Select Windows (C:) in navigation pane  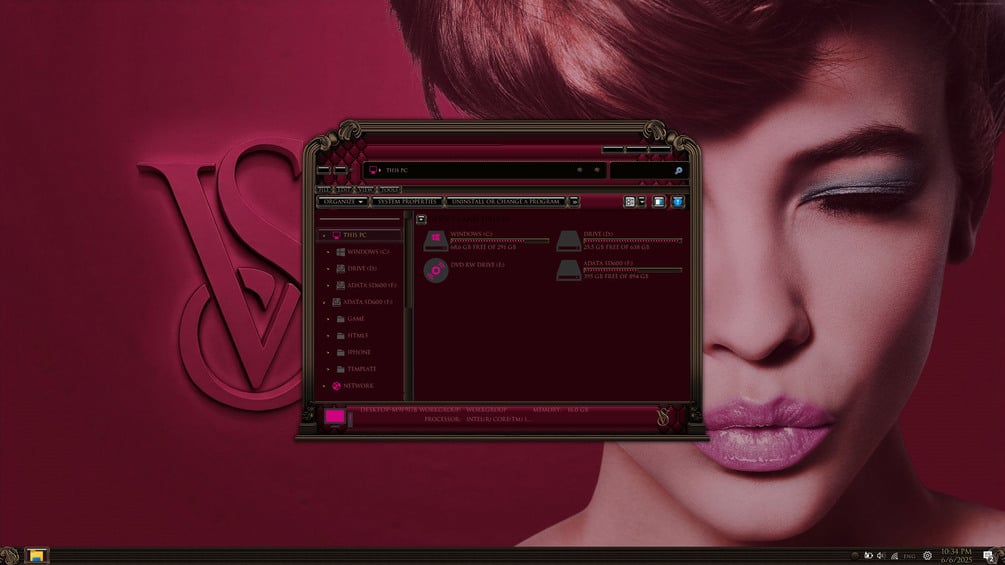[x=368, y=252]
